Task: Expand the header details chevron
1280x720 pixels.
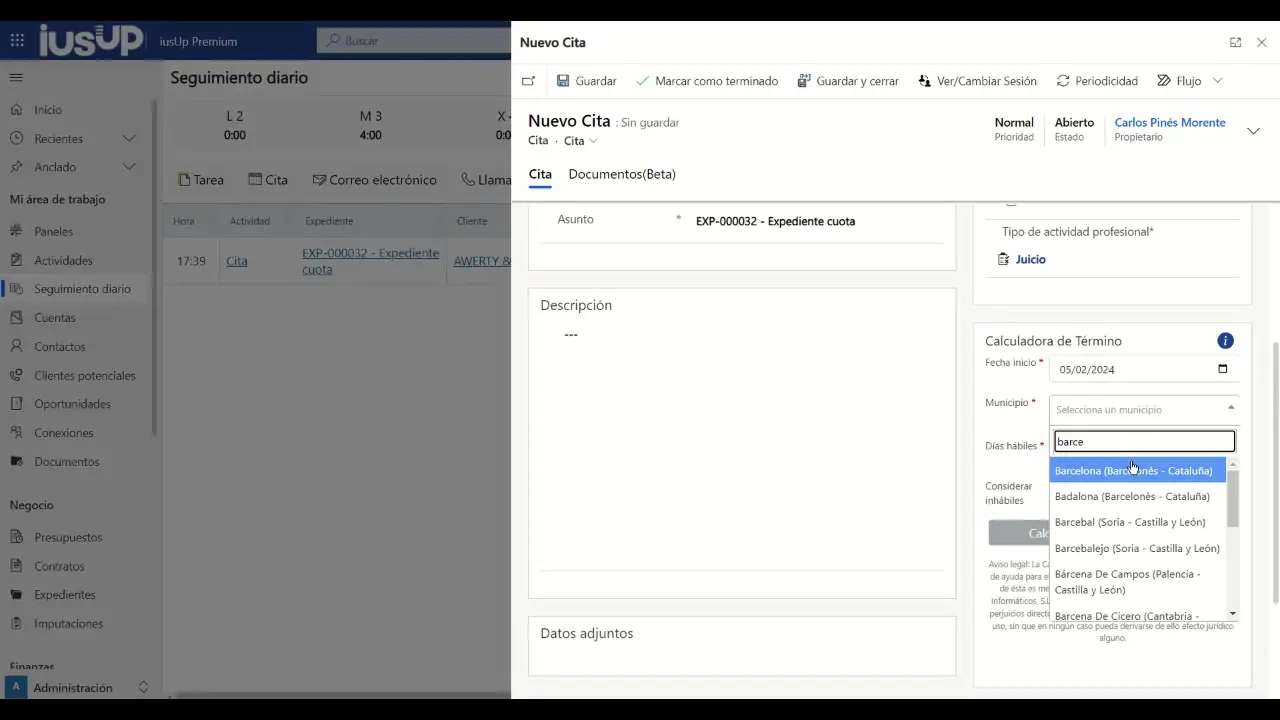Action: click(1253, 131)
